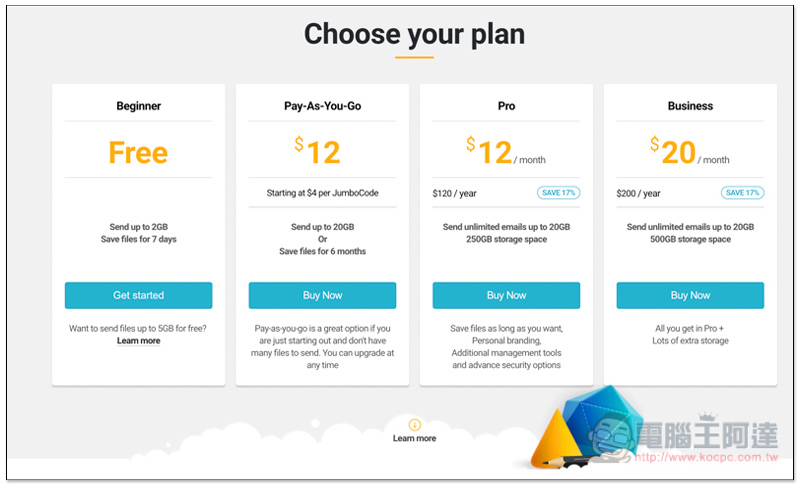This screenshot has width=800, height=486.
Task: Open Learn more link under Beginner plan
Action: [138, 341]
